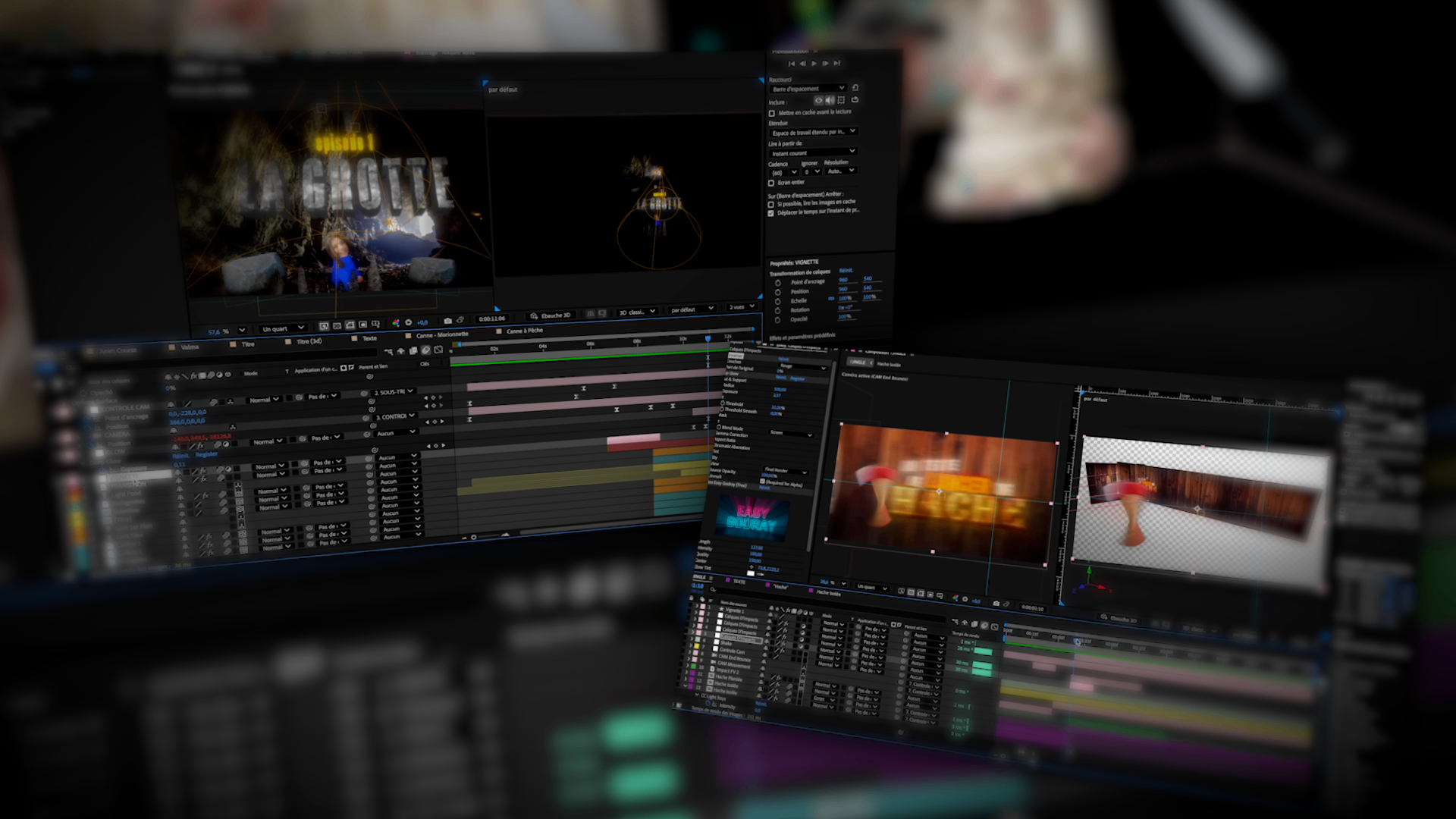This screenshot has height=819, width=1456.
Task: Toggle the video eye icon beside Inclure
Action: [818, 100]
